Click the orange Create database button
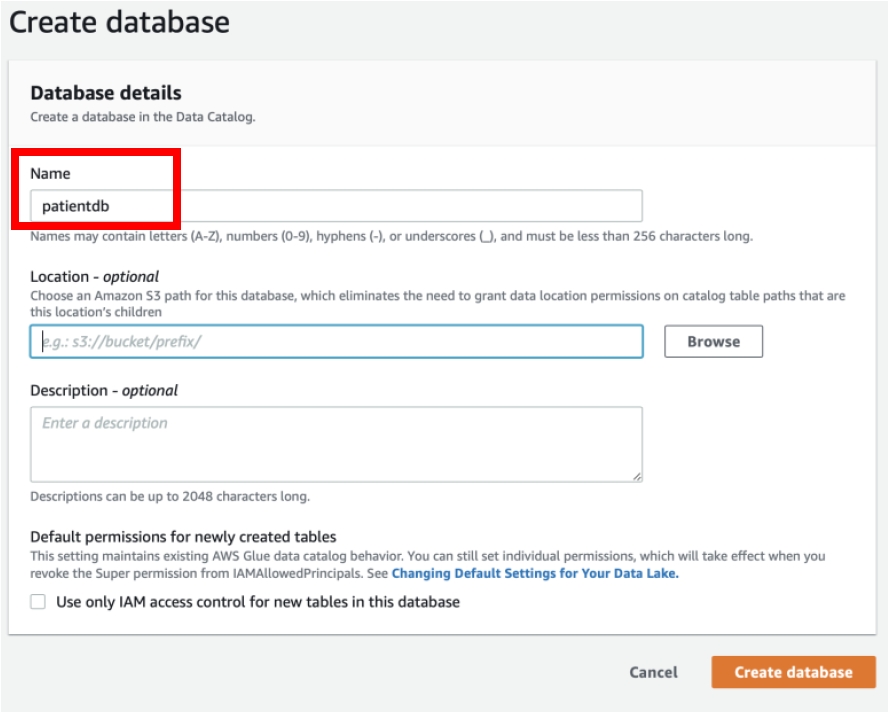 coord(793,672)
